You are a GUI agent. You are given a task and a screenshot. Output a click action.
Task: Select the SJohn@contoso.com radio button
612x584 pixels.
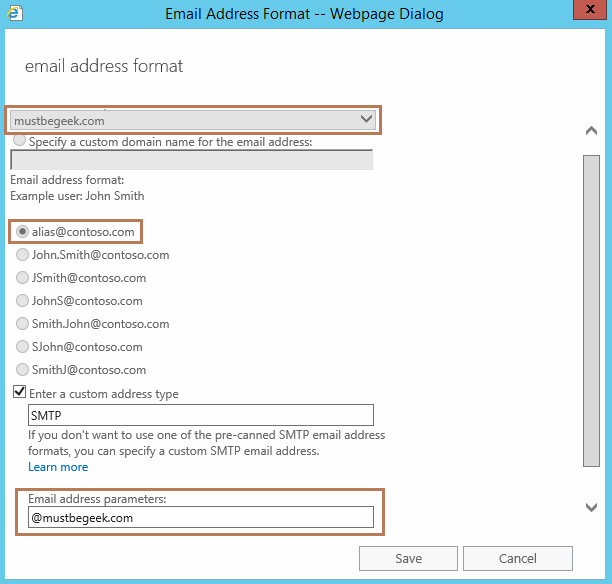23,347
